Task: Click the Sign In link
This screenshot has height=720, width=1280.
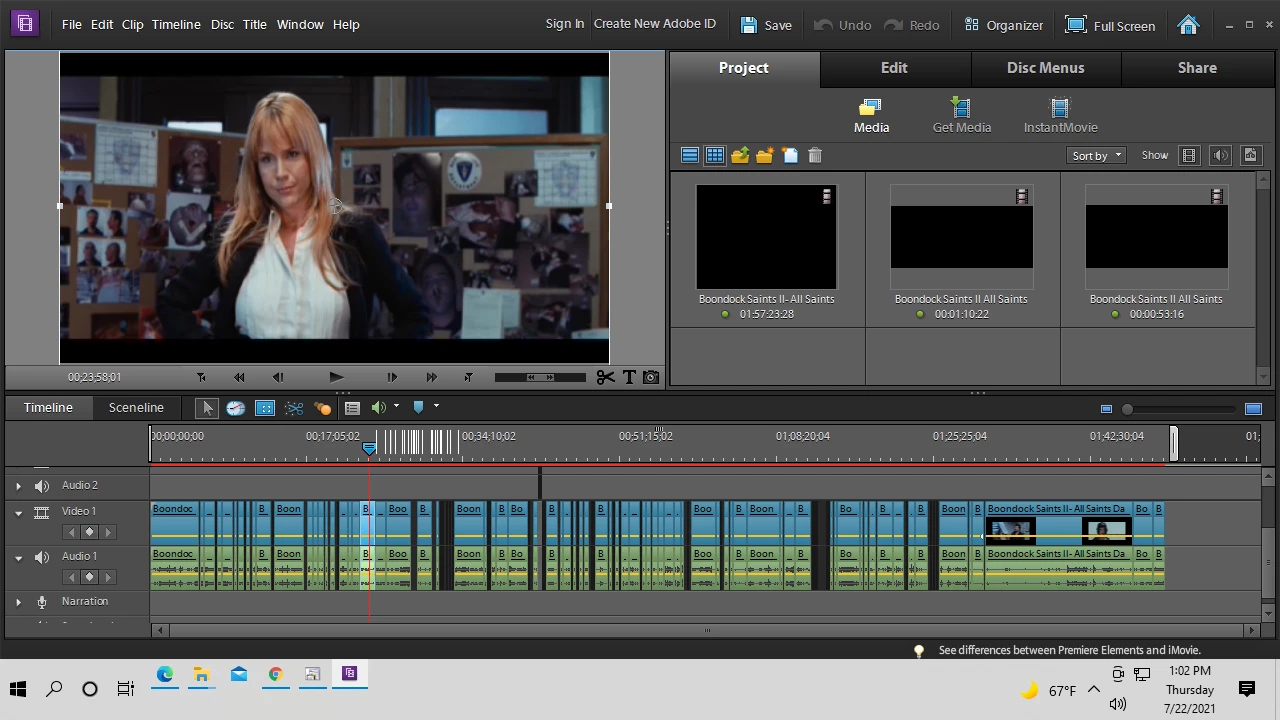Action: pos(565,24)
